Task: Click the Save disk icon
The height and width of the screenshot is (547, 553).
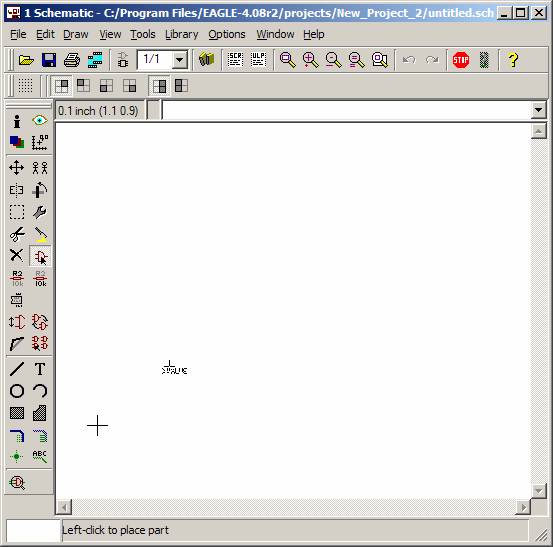Action: (49, 60)
